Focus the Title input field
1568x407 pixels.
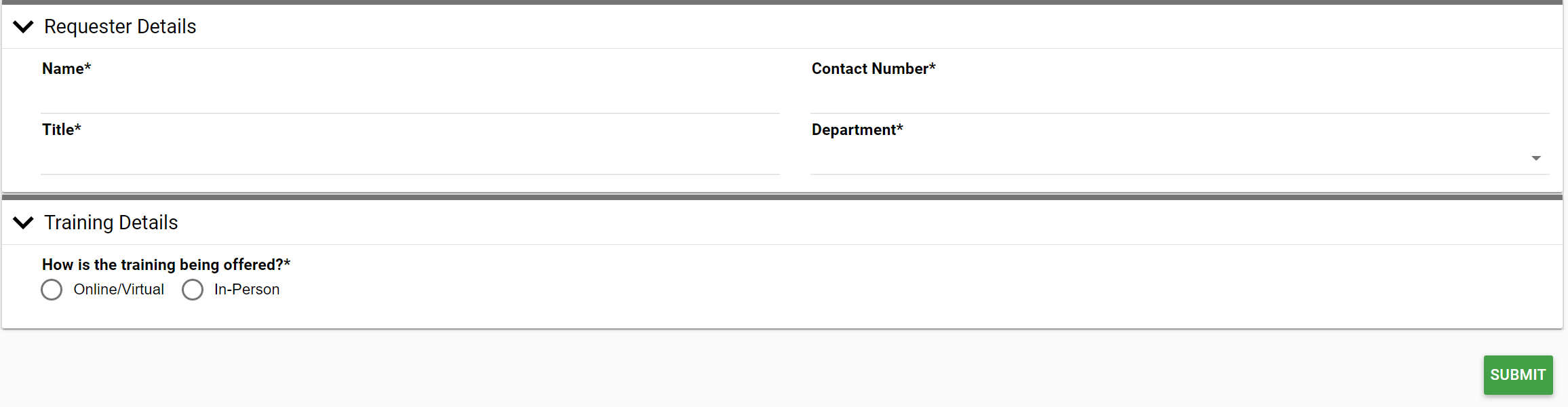coord(410,159)
